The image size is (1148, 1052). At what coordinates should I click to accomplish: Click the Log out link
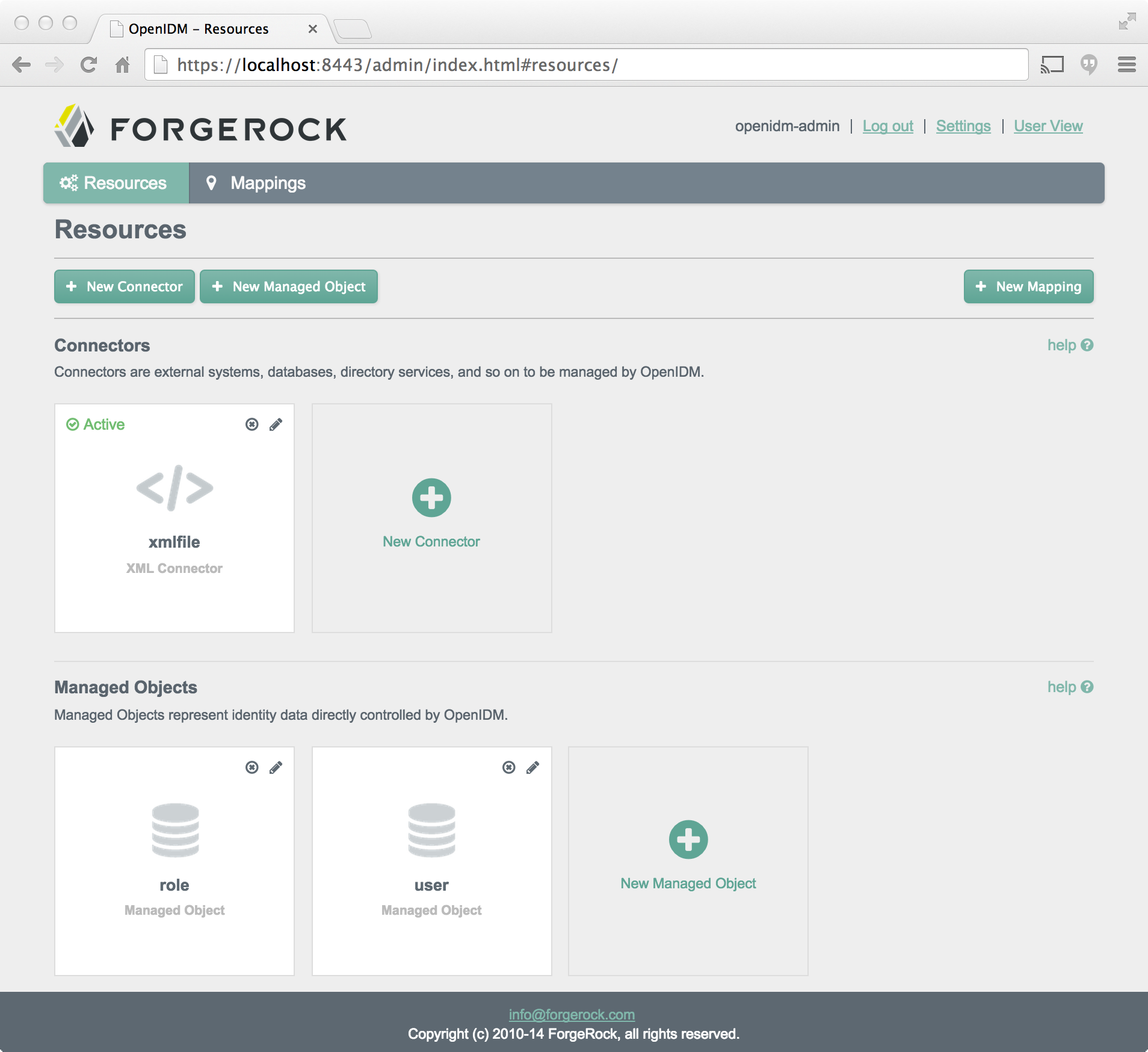887,126
